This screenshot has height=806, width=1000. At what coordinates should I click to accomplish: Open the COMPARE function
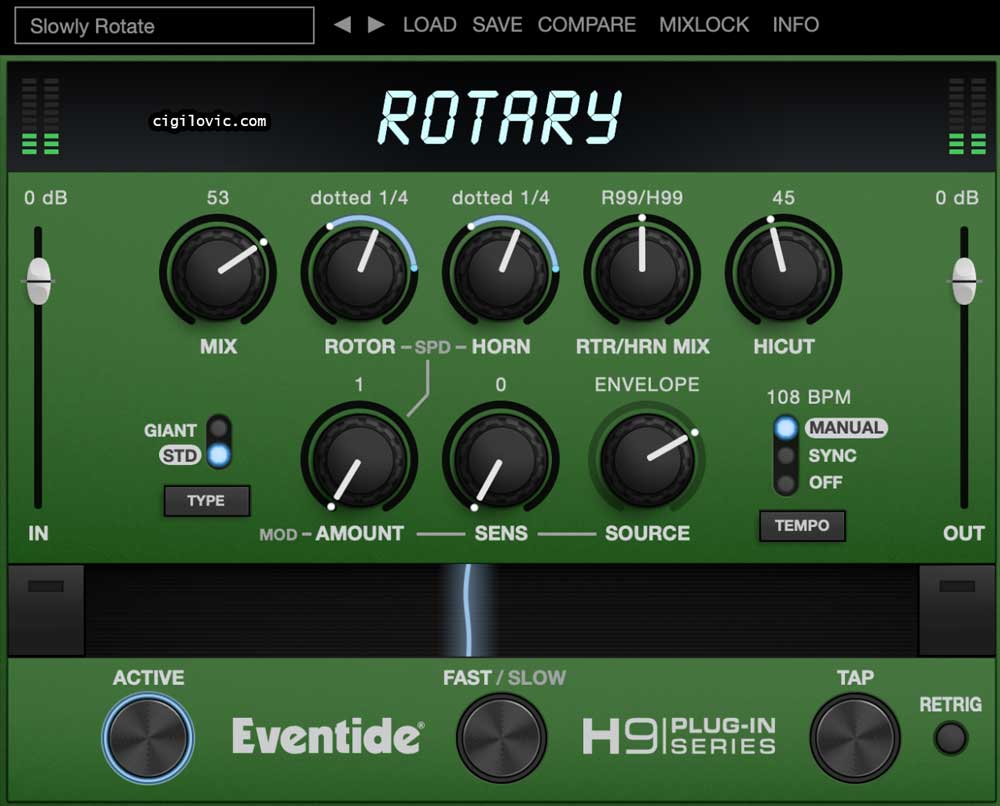pyautogui.click(x=587, y=24)
